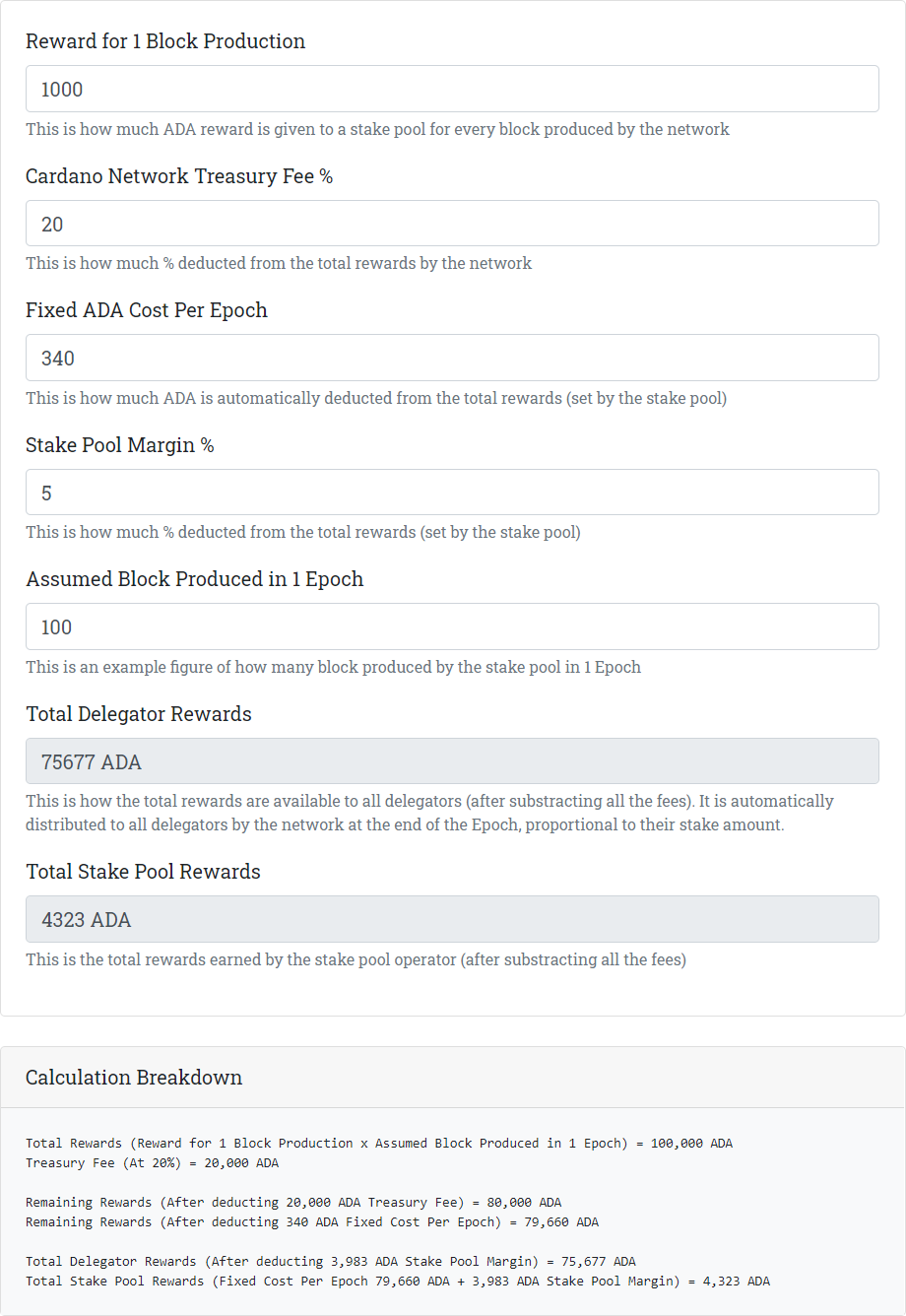Click the Treasury Fee (At 20%) breakdown line
The height and width of the screenshot is (1316, 906).
click(153, 1163)
